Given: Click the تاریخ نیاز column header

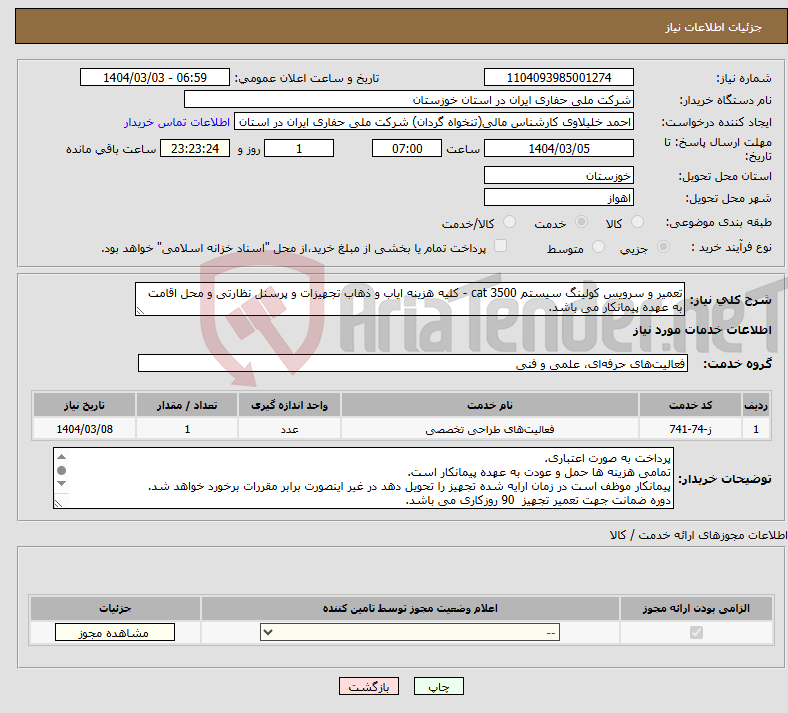Looking at the screenshot, I should pyautogui.click(x=84, y=405).
